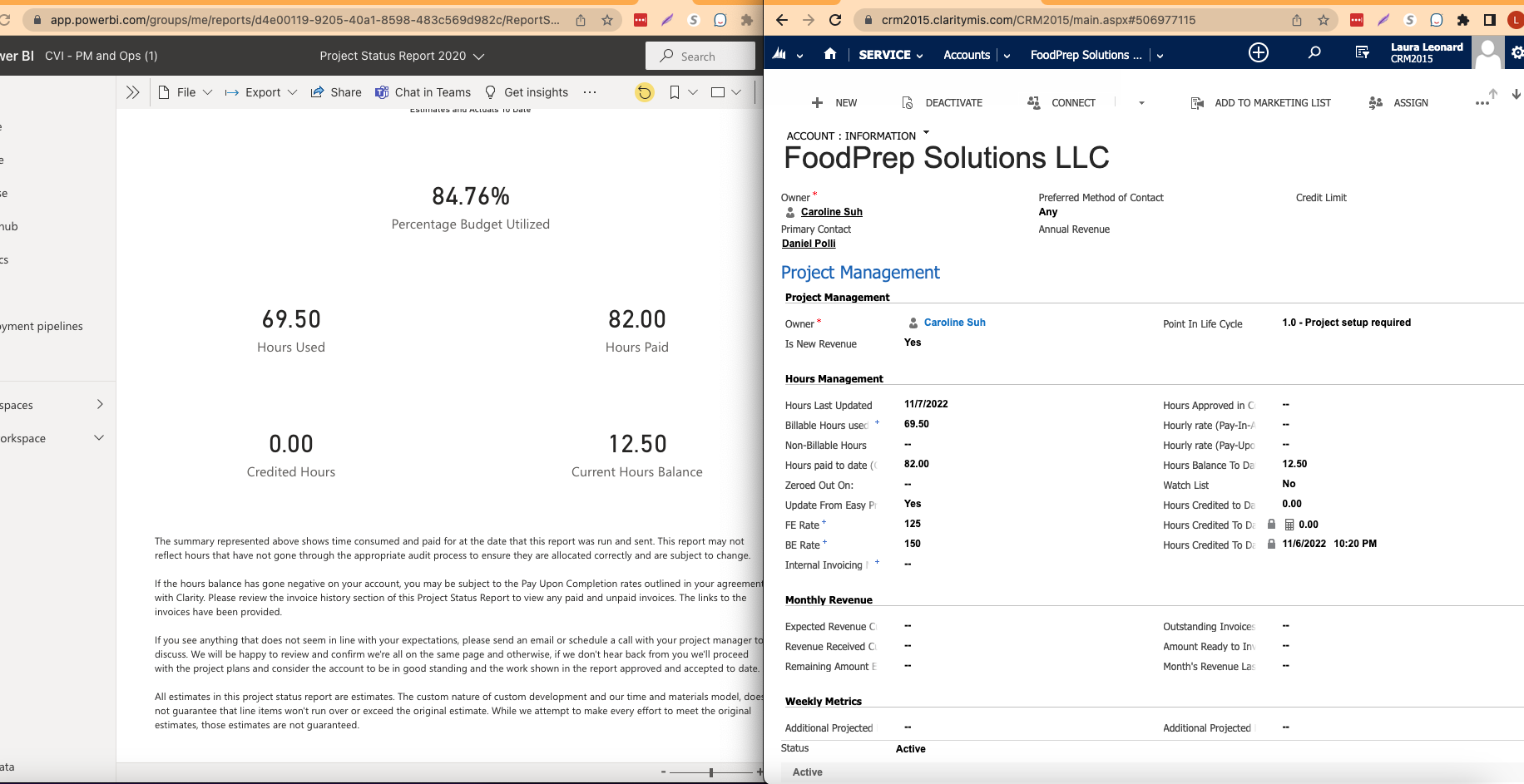Click the Dynamics CRM logo icon
1524x784 pixels.
(x=779, y=54)
